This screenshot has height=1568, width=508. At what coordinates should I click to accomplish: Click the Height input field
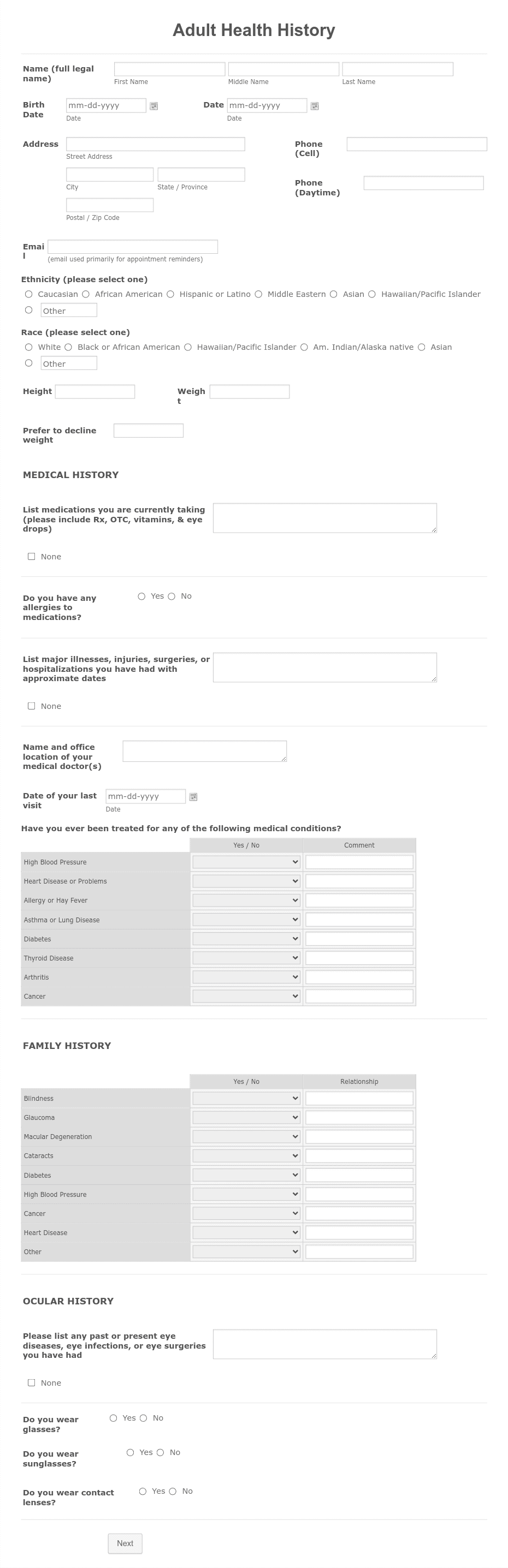[x=95, y=391]
